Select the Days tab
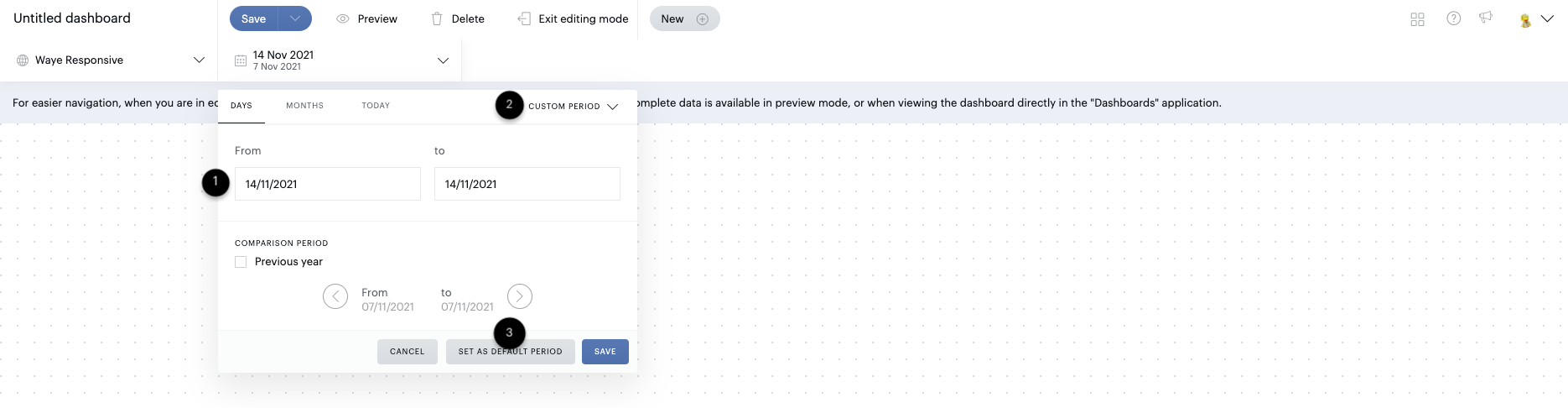The image size is (1568, 408). tap(241, 106)
